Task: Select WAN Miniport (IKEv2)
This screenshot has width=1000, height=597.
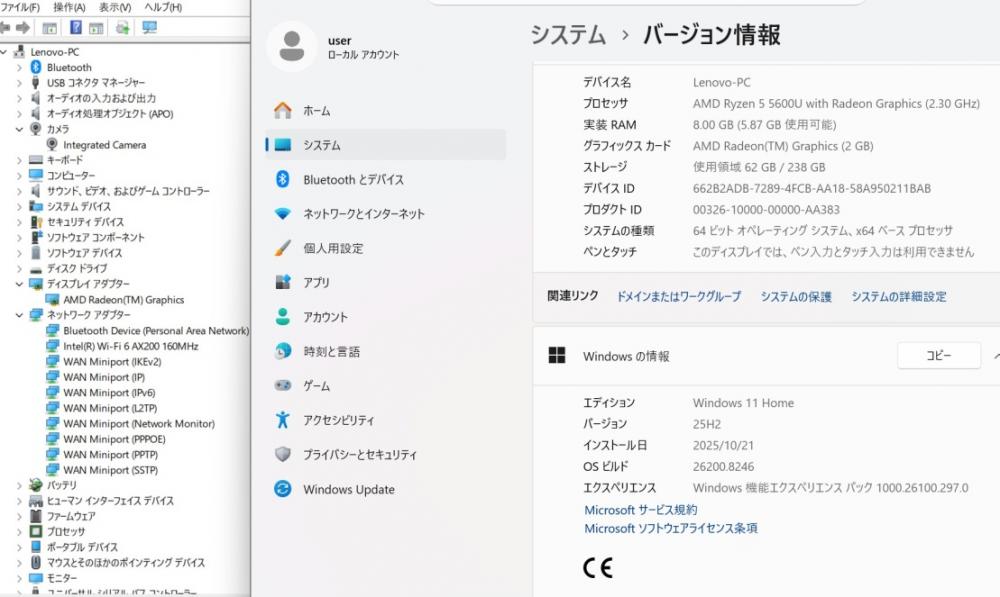Action: (x=112, y=362)
